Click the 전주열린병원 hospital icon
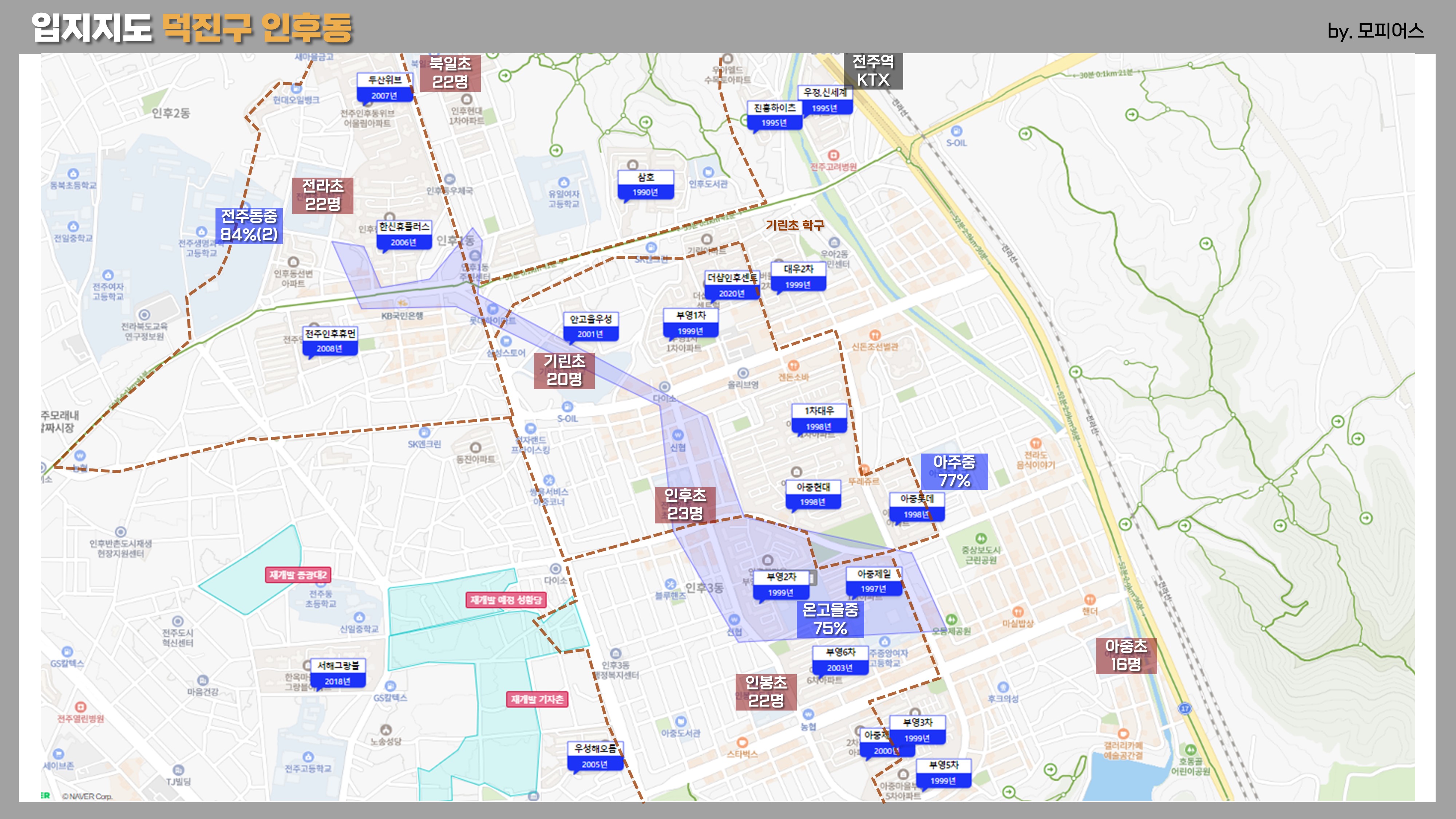 (81, 707)
